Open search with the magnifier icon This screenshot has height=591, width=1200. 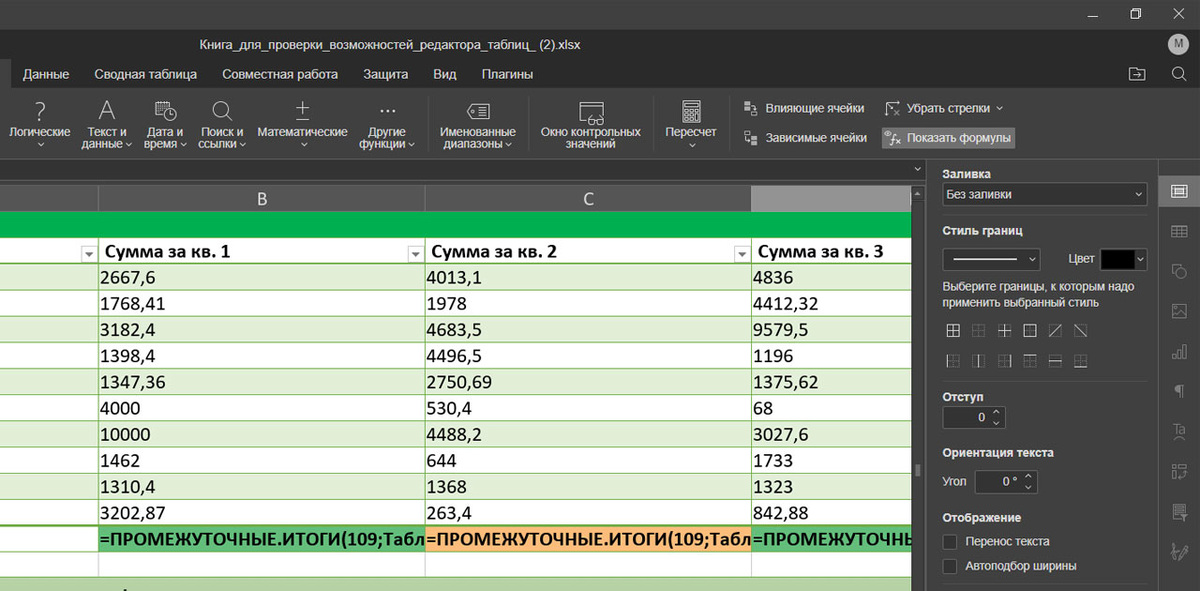(1179, 74)
